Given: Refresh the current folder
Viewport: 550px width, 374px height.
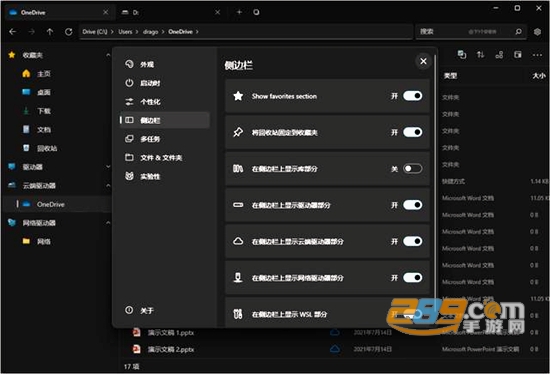Looking at the screenshot, I should (68, 32).
